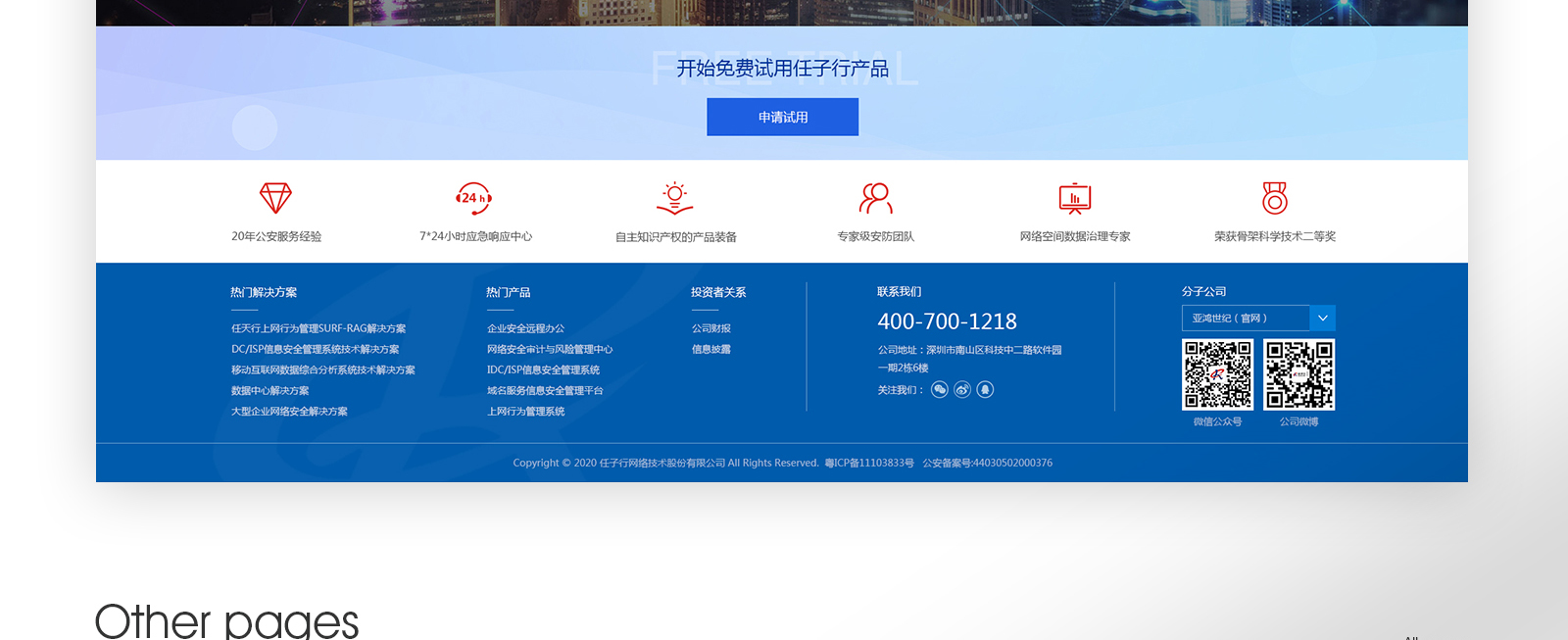Open the 企业安全远程办公 product link

(525, 329)
